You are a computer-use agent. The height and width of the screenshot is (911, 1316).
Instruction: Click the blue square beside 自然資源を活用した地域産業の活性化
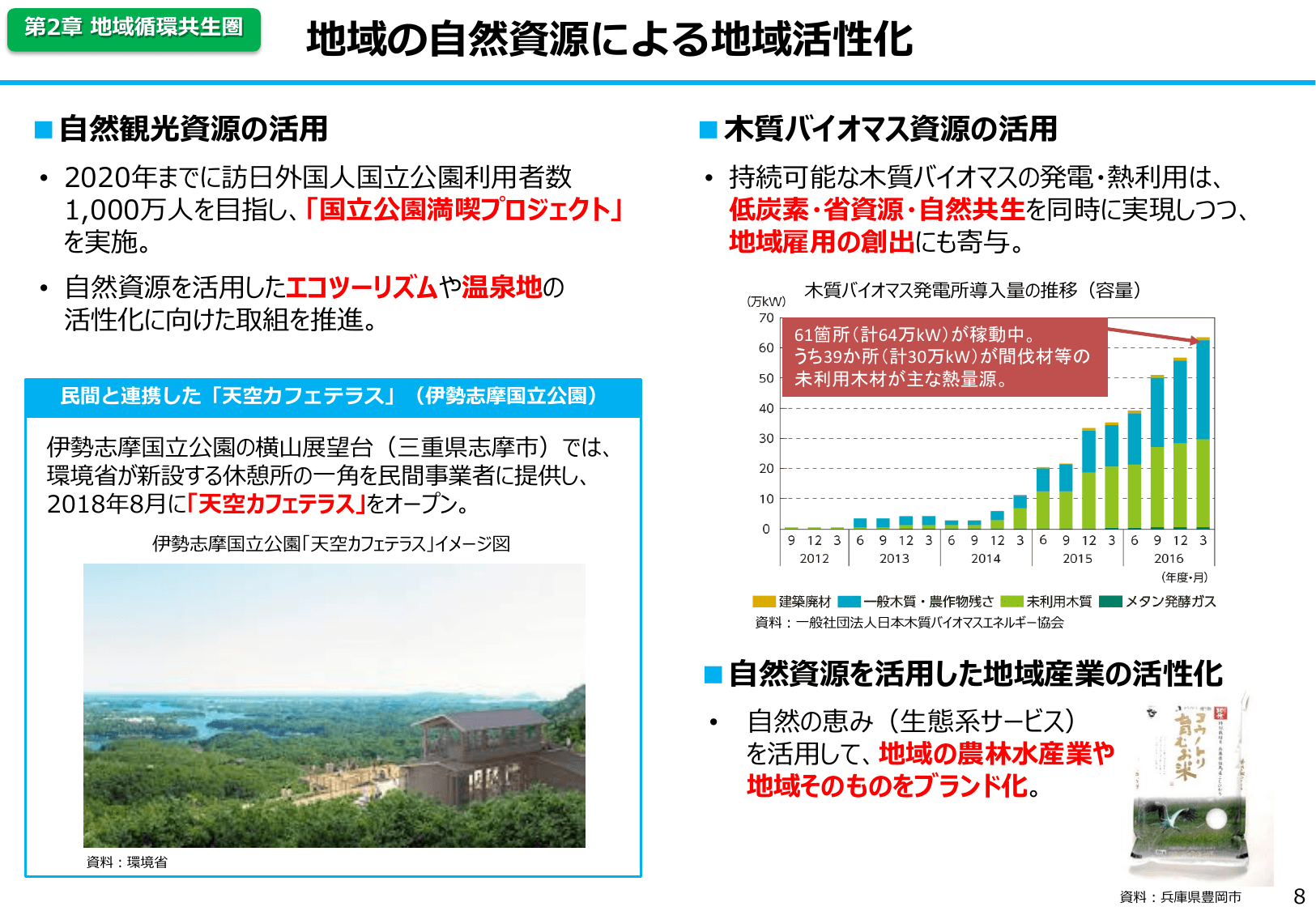pyautogui.click(x=713, y=675)
